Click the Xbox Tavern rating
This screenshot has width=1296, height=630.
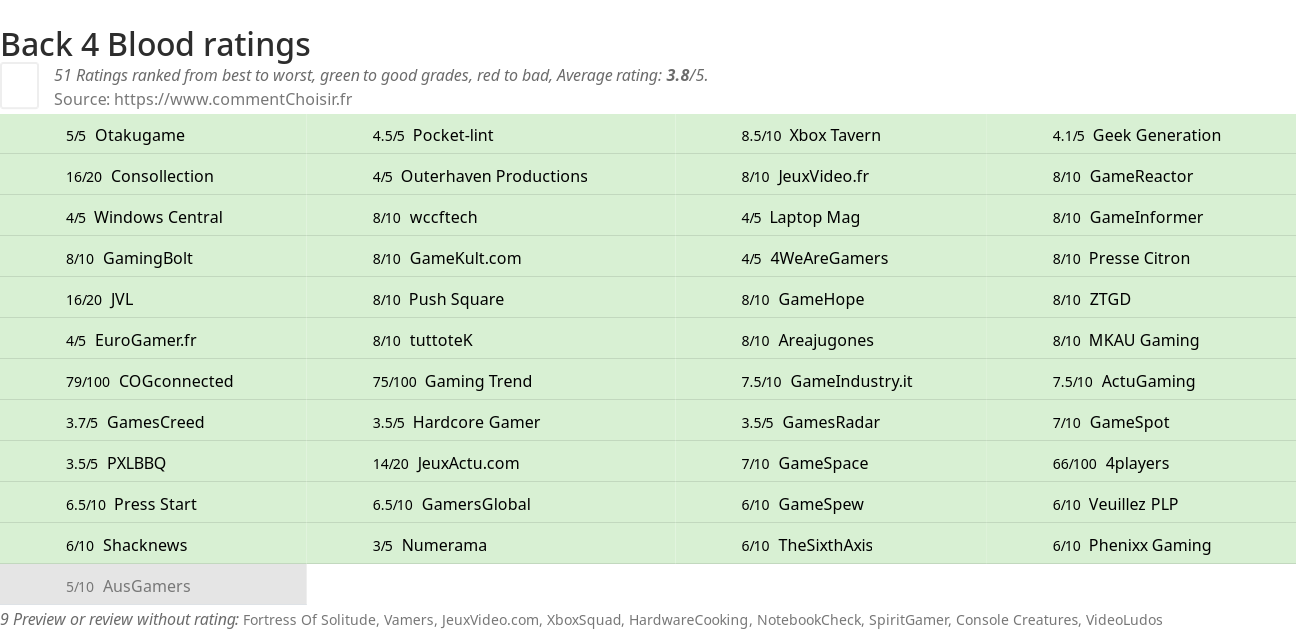point(831,135)
